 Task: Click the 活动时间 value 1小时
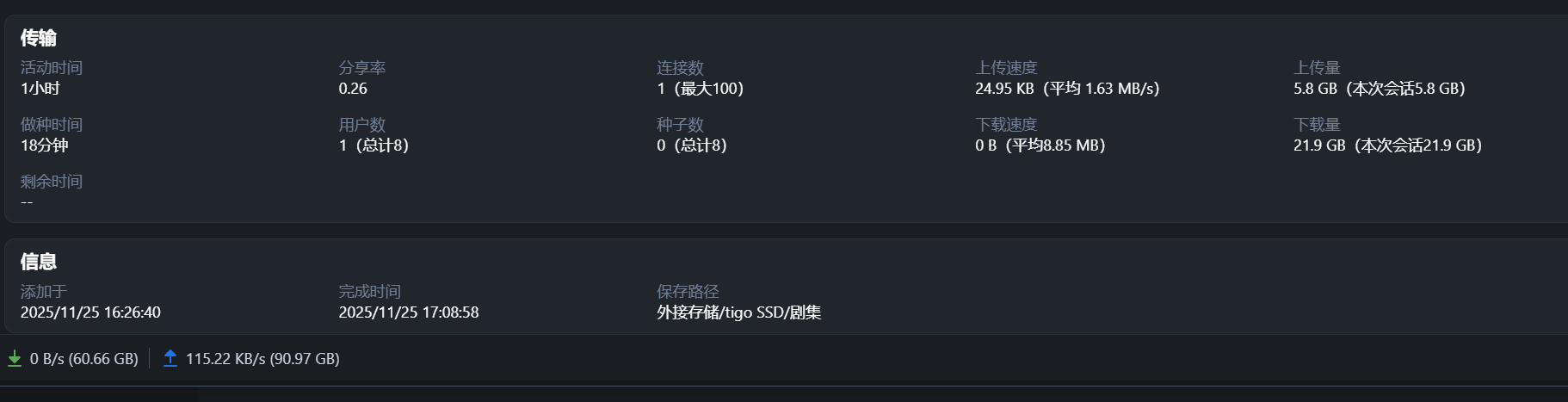point(40,89)
